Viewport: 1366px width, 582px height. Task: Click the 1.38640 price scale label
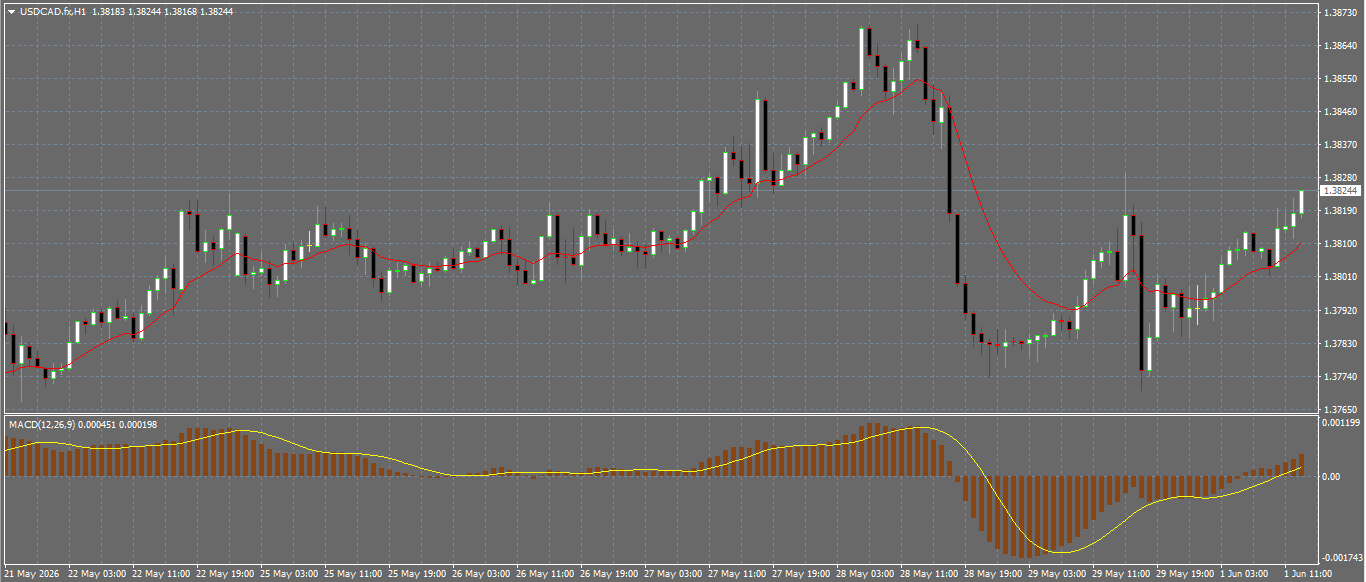click(1339, 45)
